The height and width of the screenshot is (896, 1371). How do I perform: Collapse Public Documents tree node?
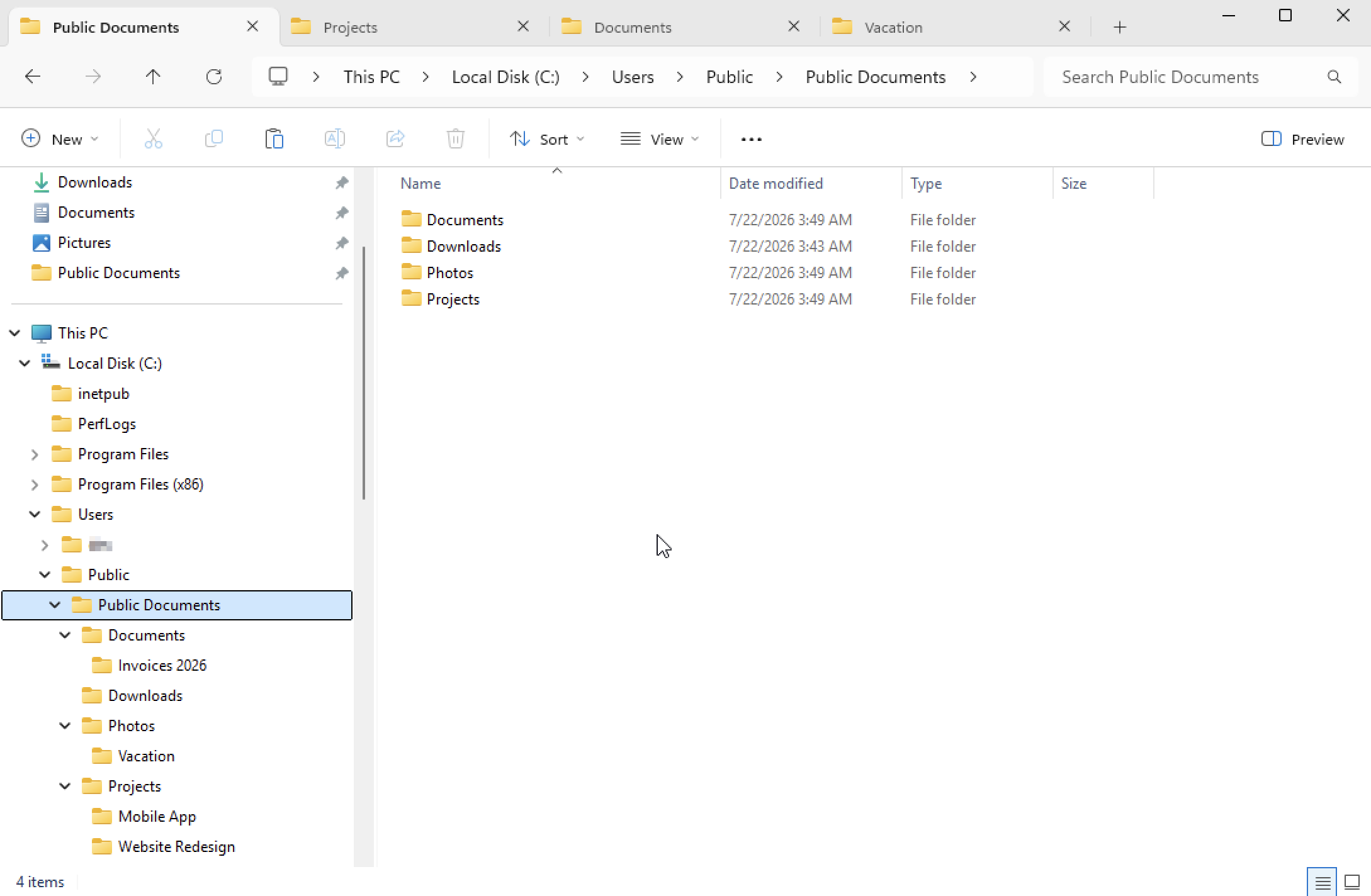point(55,605)
